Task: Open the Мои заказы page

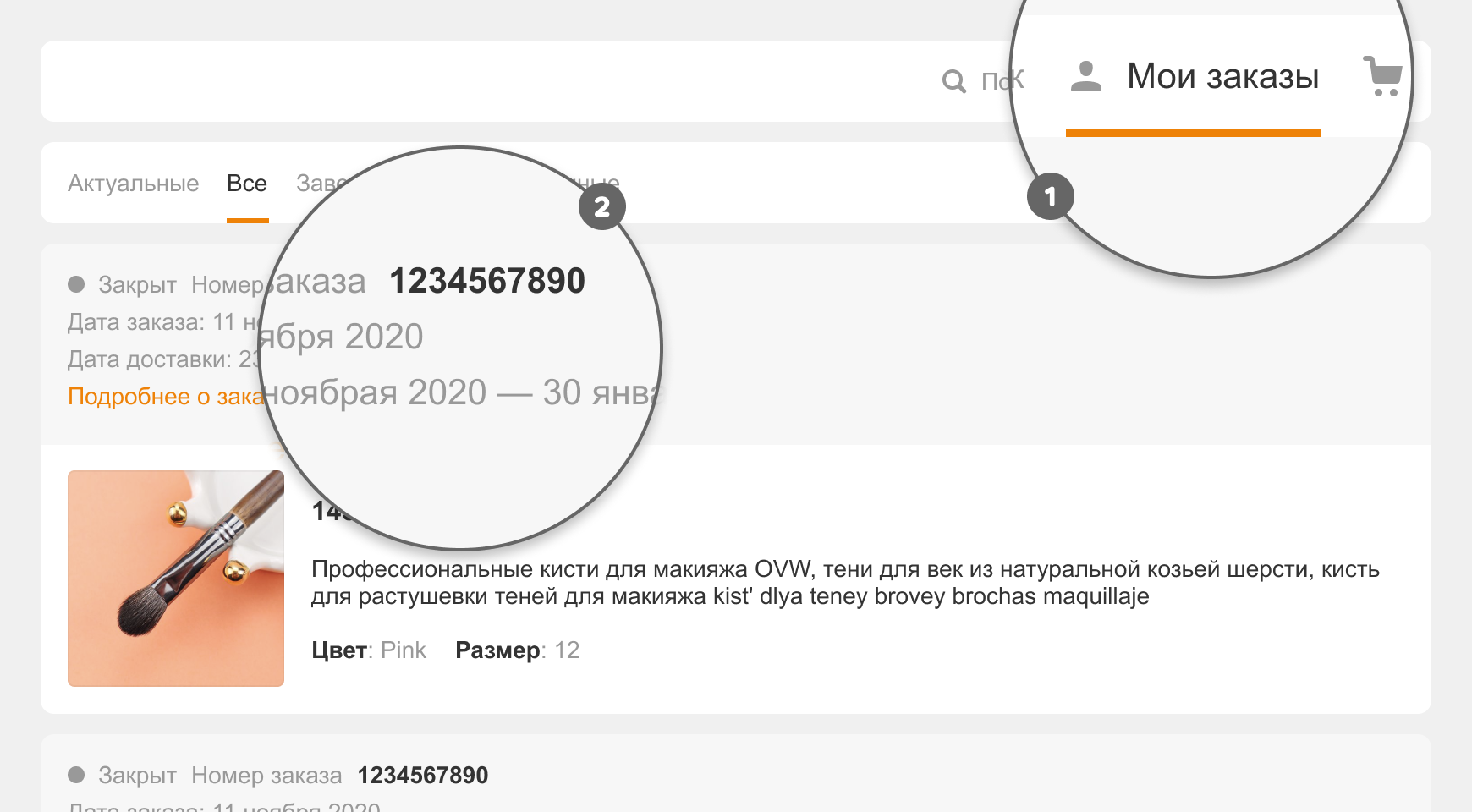Action: 1222,77
